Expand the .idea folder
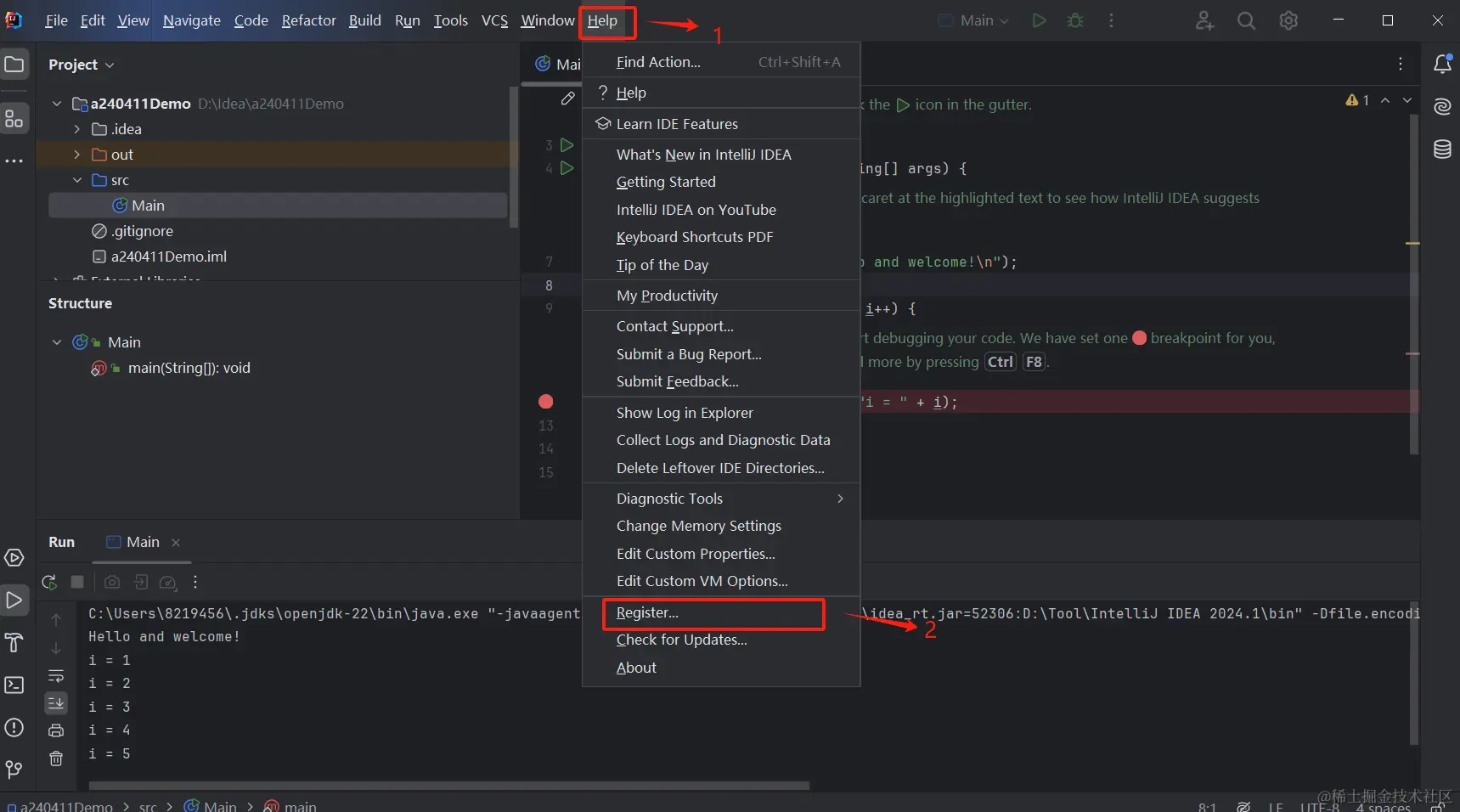Viewport: 1460px width, 812px height. point(77,129)
